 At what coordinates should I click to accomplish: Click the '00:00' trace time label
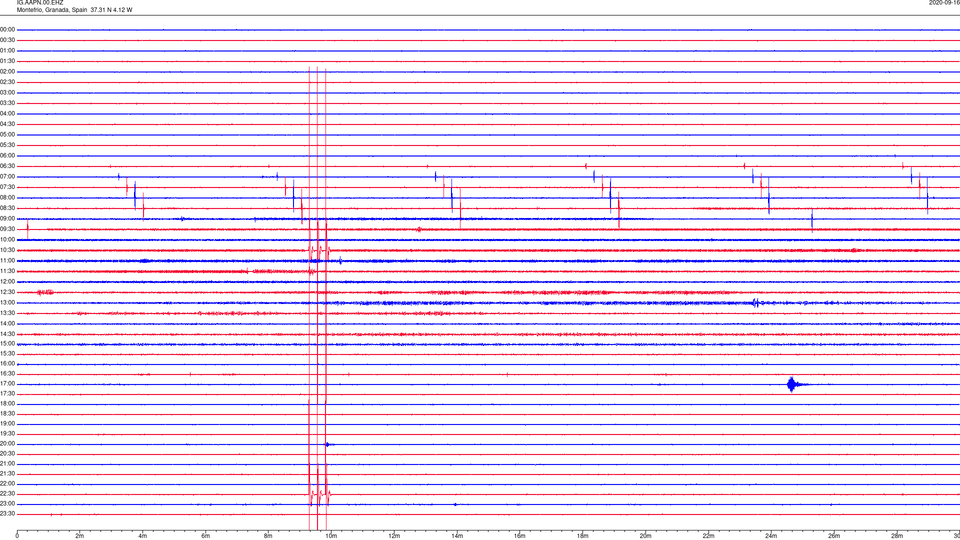(x=7, y=29)
